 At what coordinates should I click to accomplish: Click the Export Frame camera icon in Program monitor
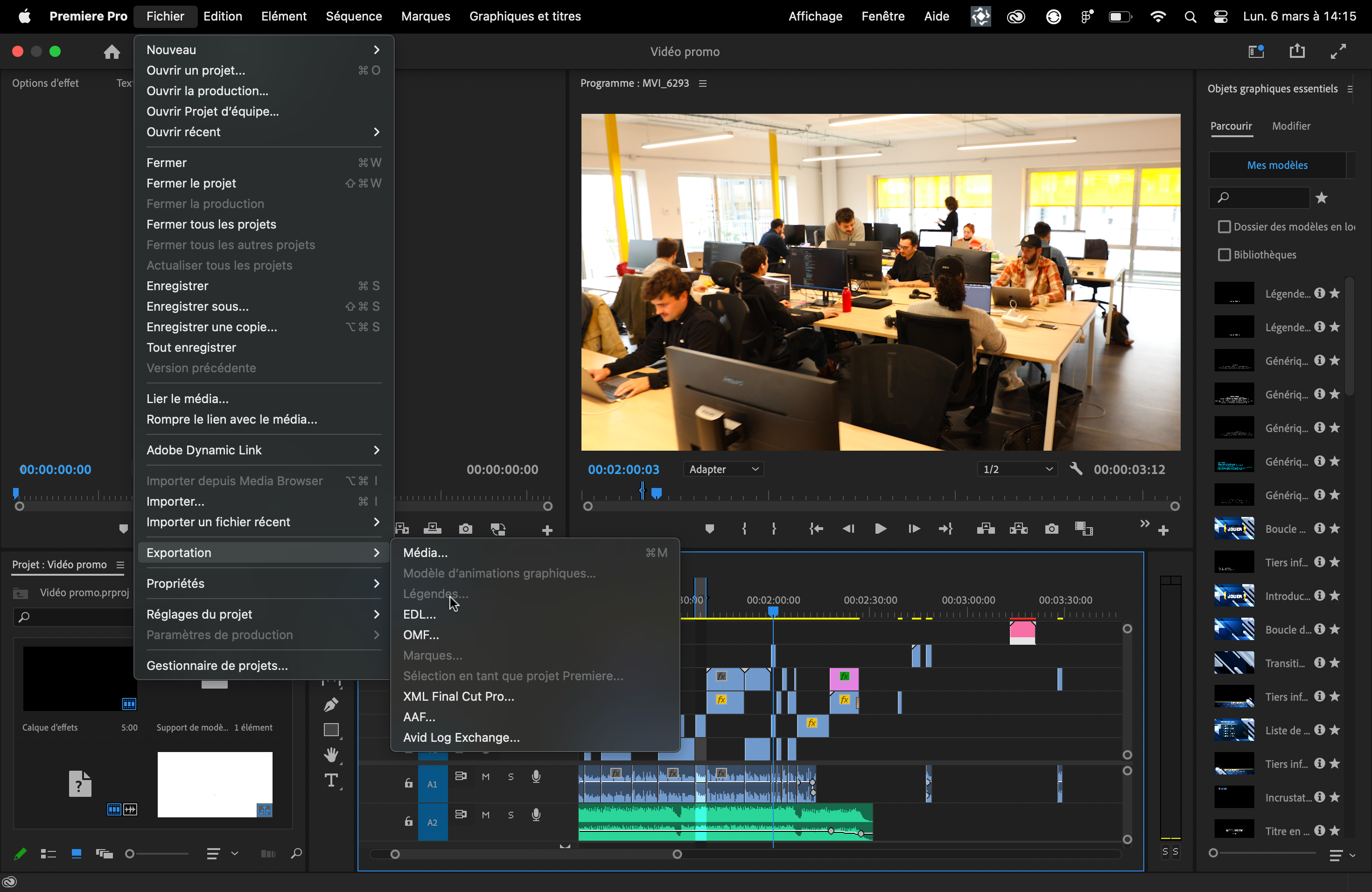[1051, 529]
